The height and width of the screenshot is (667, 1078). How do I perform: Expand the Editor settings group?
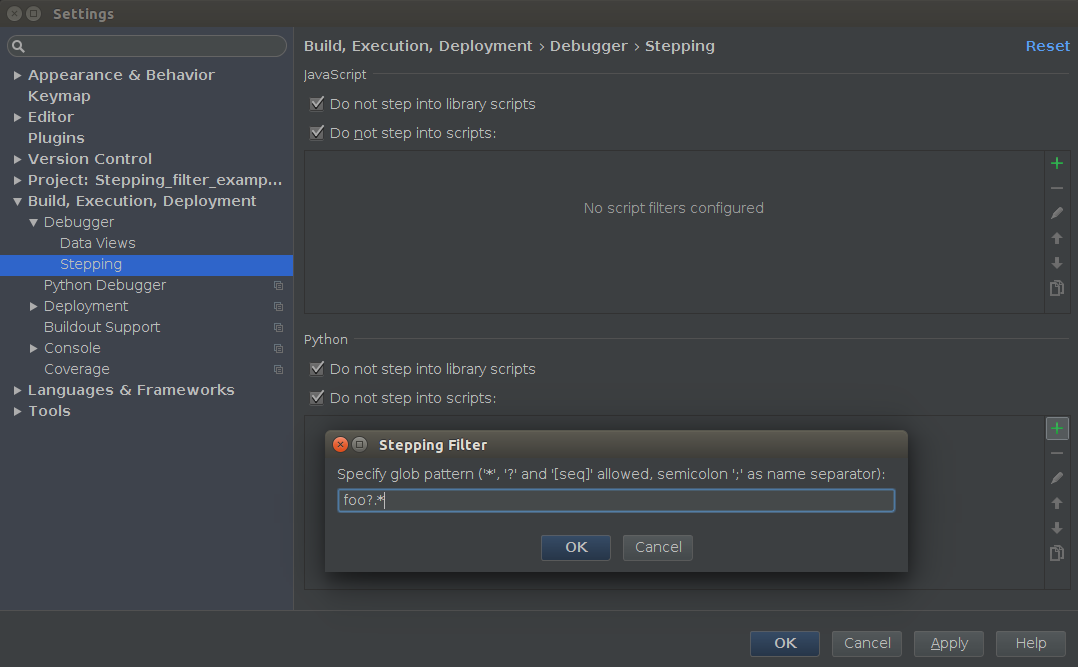coord(17,117)
